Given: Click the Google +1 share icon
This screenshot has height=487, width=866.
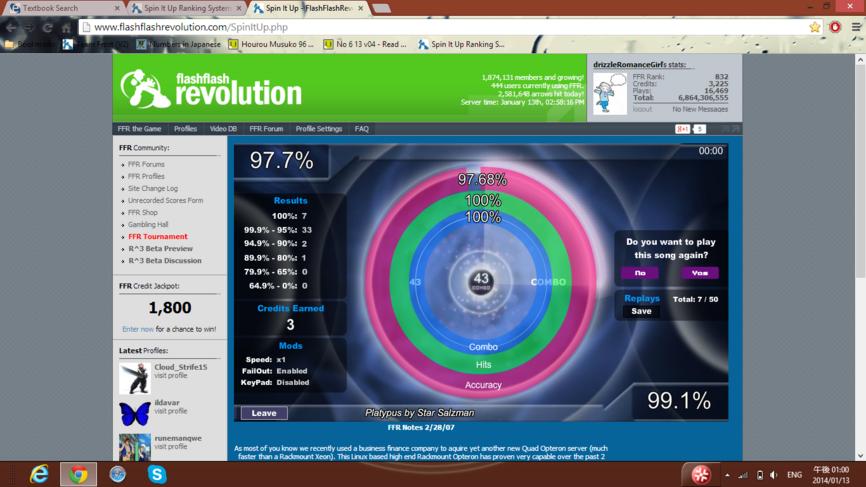Looking at the screenshot, I should point(683,129).
